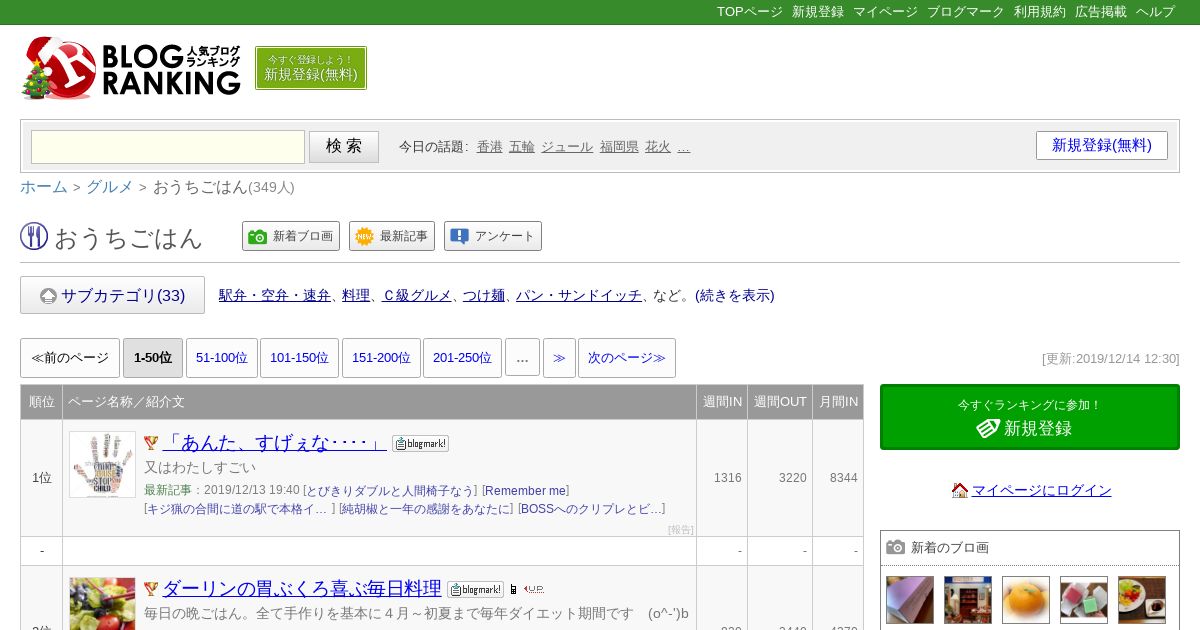
Task: Click the green 今すぐランキングに参加 新規登録 button
Action: click(1030, 417)
